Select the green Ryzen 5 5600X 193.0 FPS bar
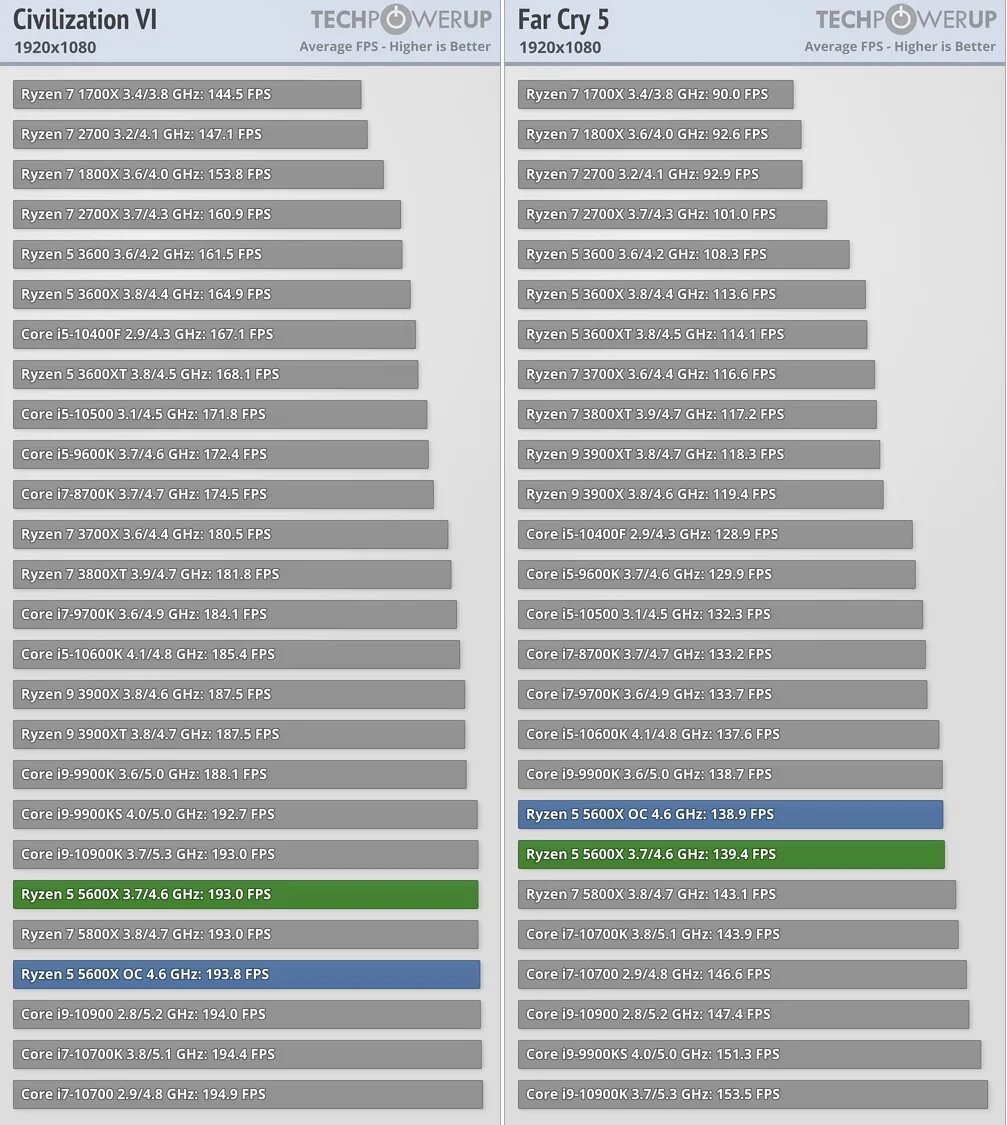Image resolution: width=1007 pixels, height=1125 pixels. (x=245, y=894)
